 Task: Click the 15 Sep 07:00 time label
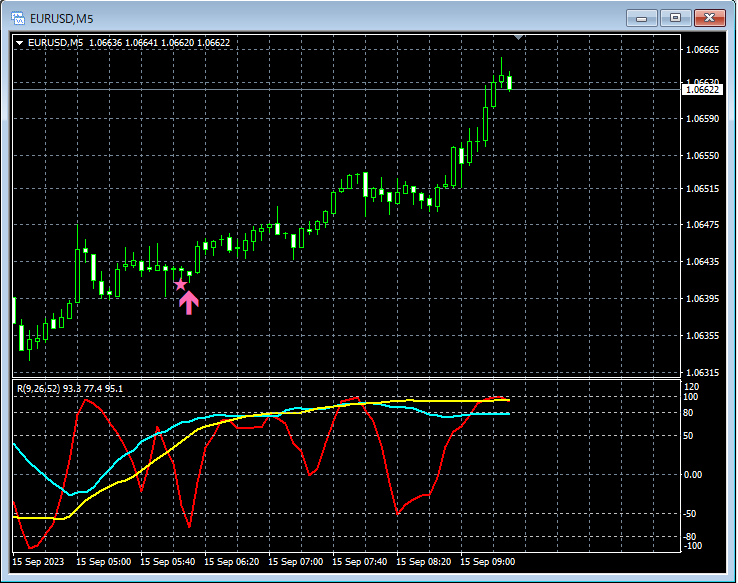296,562
